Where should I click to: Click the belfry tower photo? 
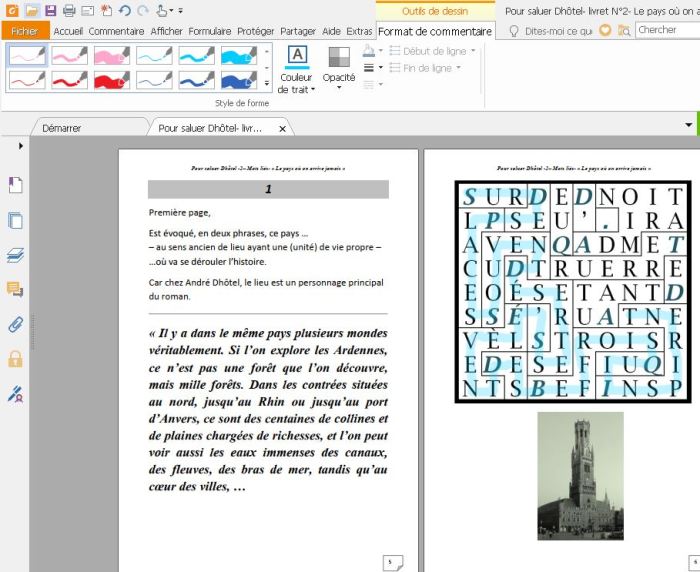(x=580, y=476)
